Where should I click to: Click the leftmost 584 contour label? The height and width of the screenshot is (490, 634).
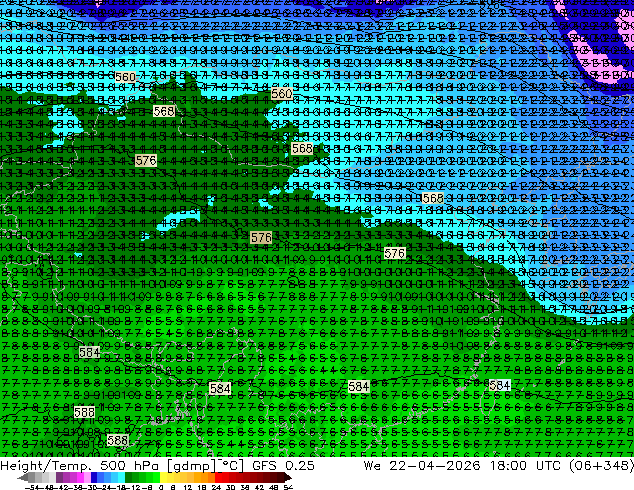tap(89, 353)
